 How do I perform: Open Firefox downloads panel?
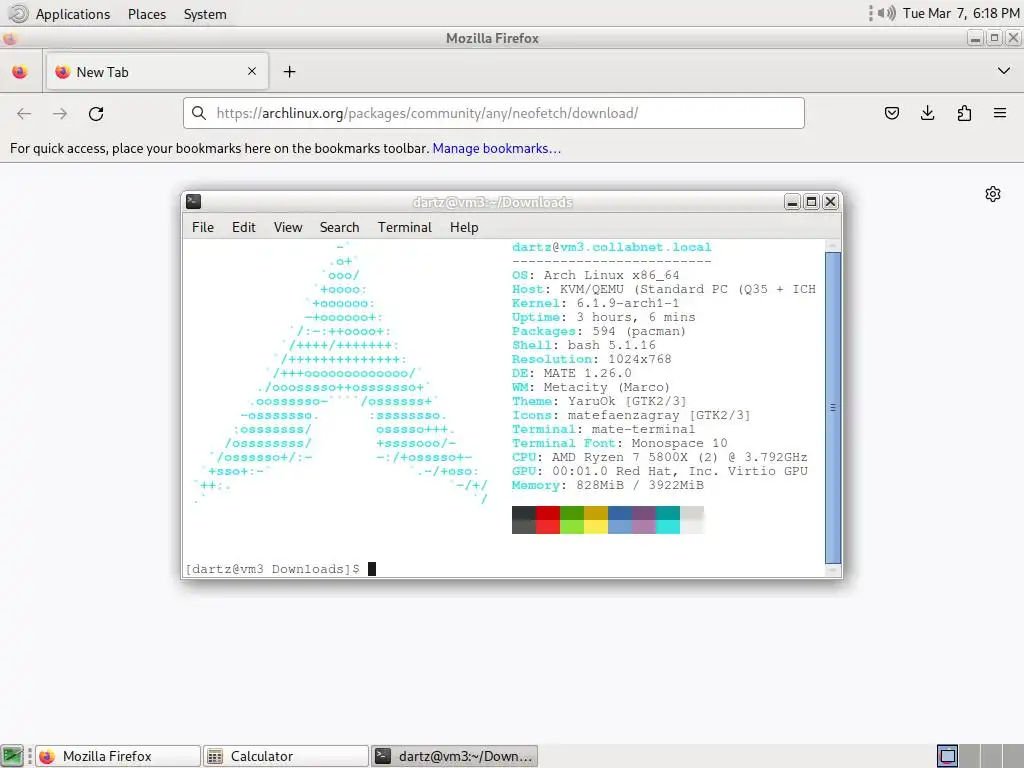click(927, 113)
